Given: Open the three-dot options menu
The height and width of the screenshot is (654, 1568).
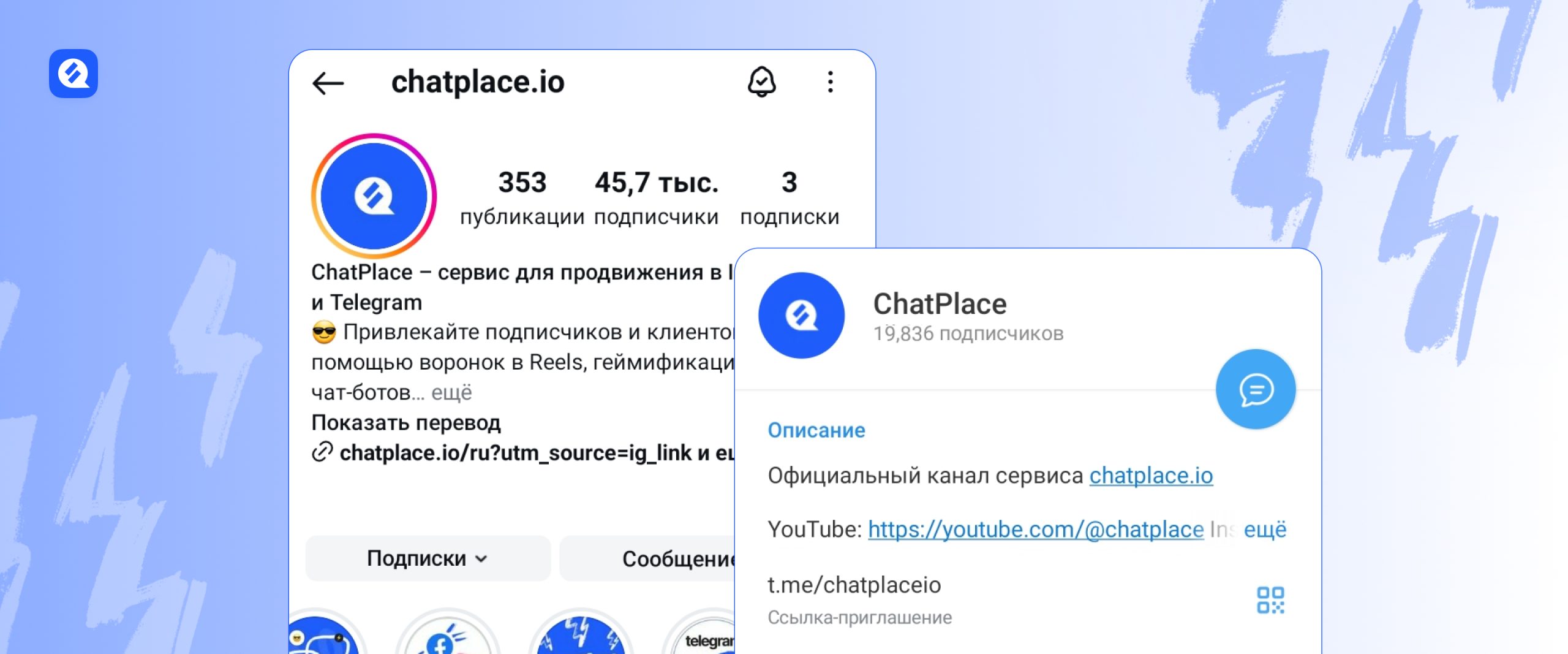Looking at the screenshot, I should click(830, 82).
